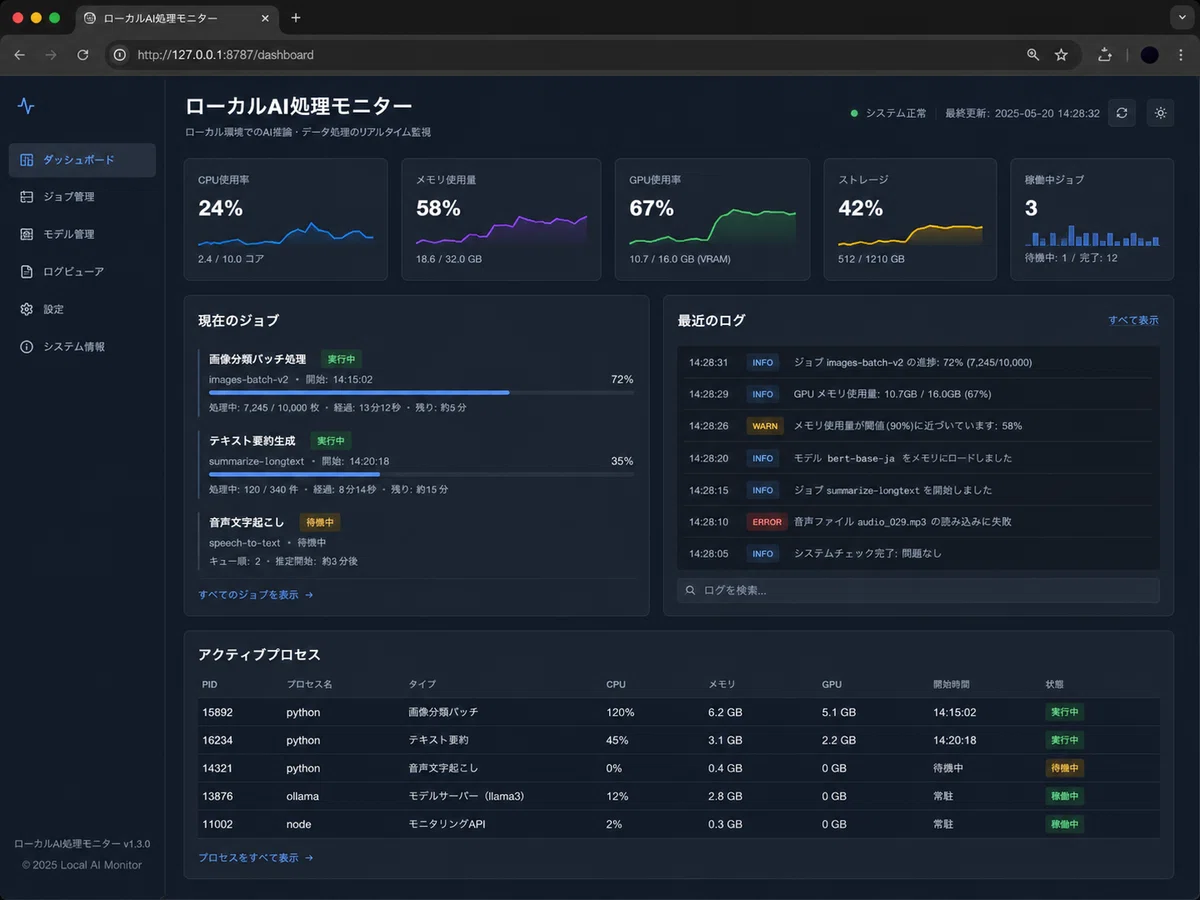This screenshot has height=900, width=1200.
Task: Click the 最終更新 timestamp in the header
Action: pos(1022,114)
